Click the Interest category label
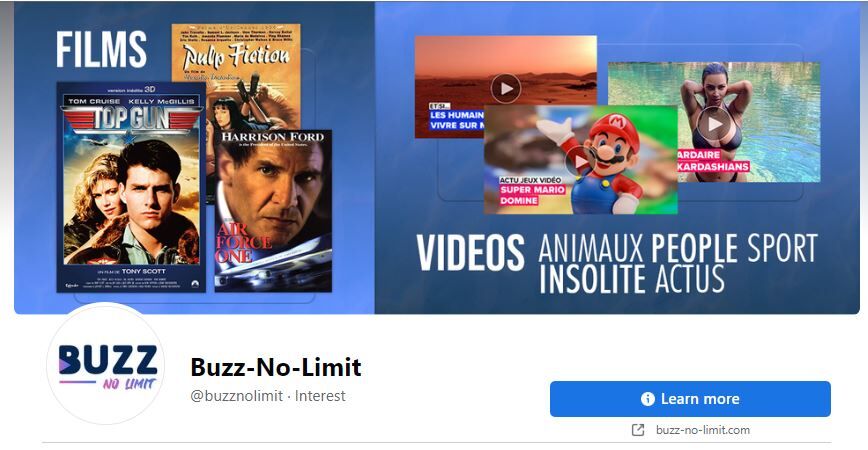Viewport: 868px width, 450px height. coord(320,396)
